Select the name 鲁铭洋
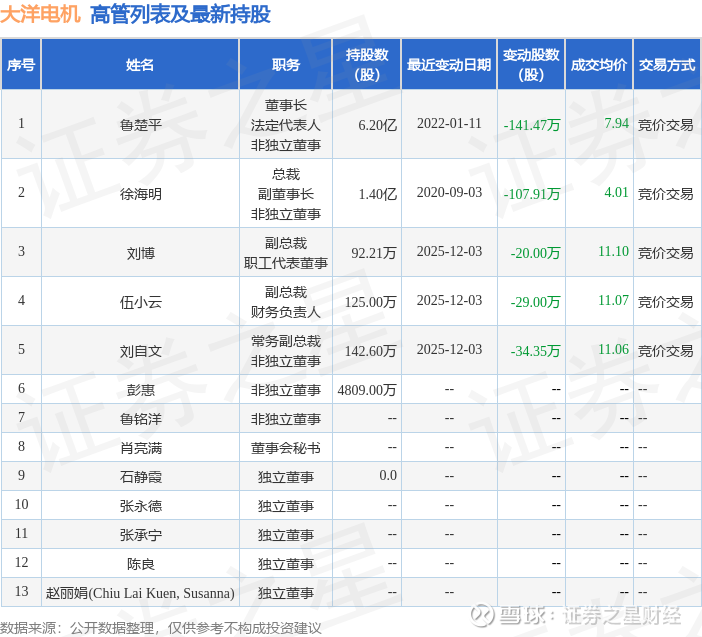 (x=141, y=419)
